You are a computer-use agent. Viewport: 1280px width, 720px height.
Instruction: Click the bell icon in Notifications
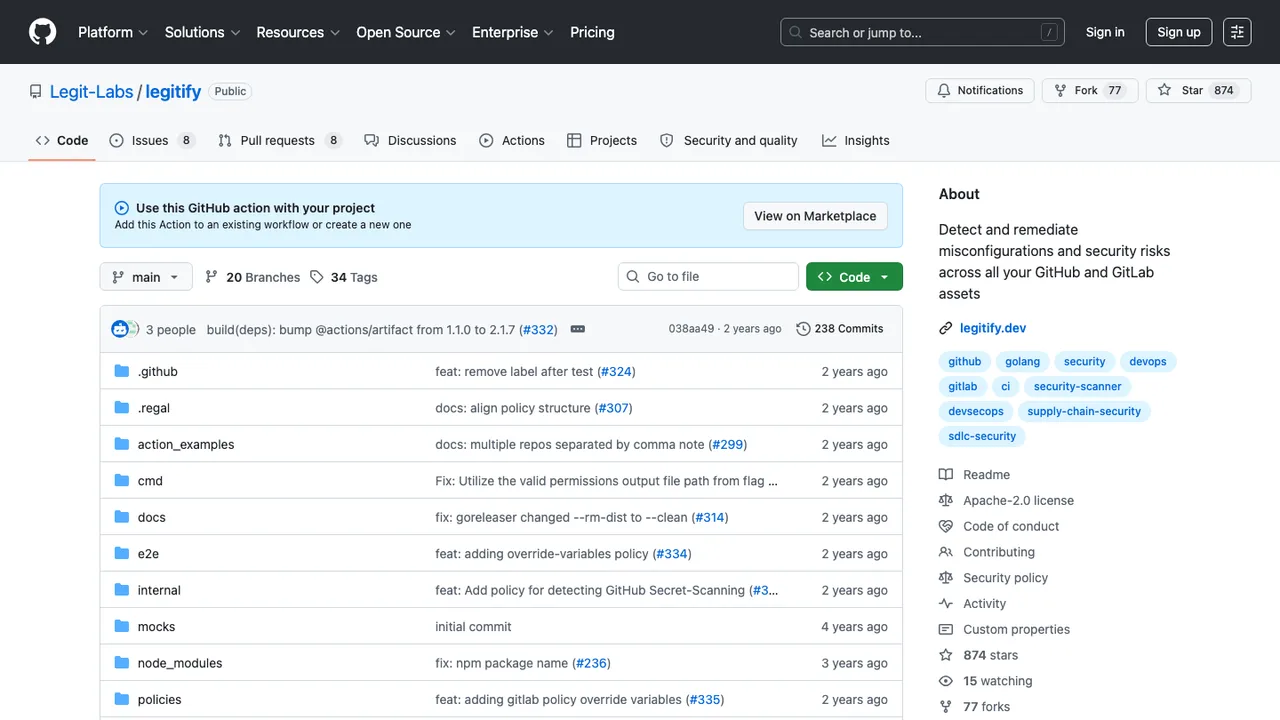944,90
